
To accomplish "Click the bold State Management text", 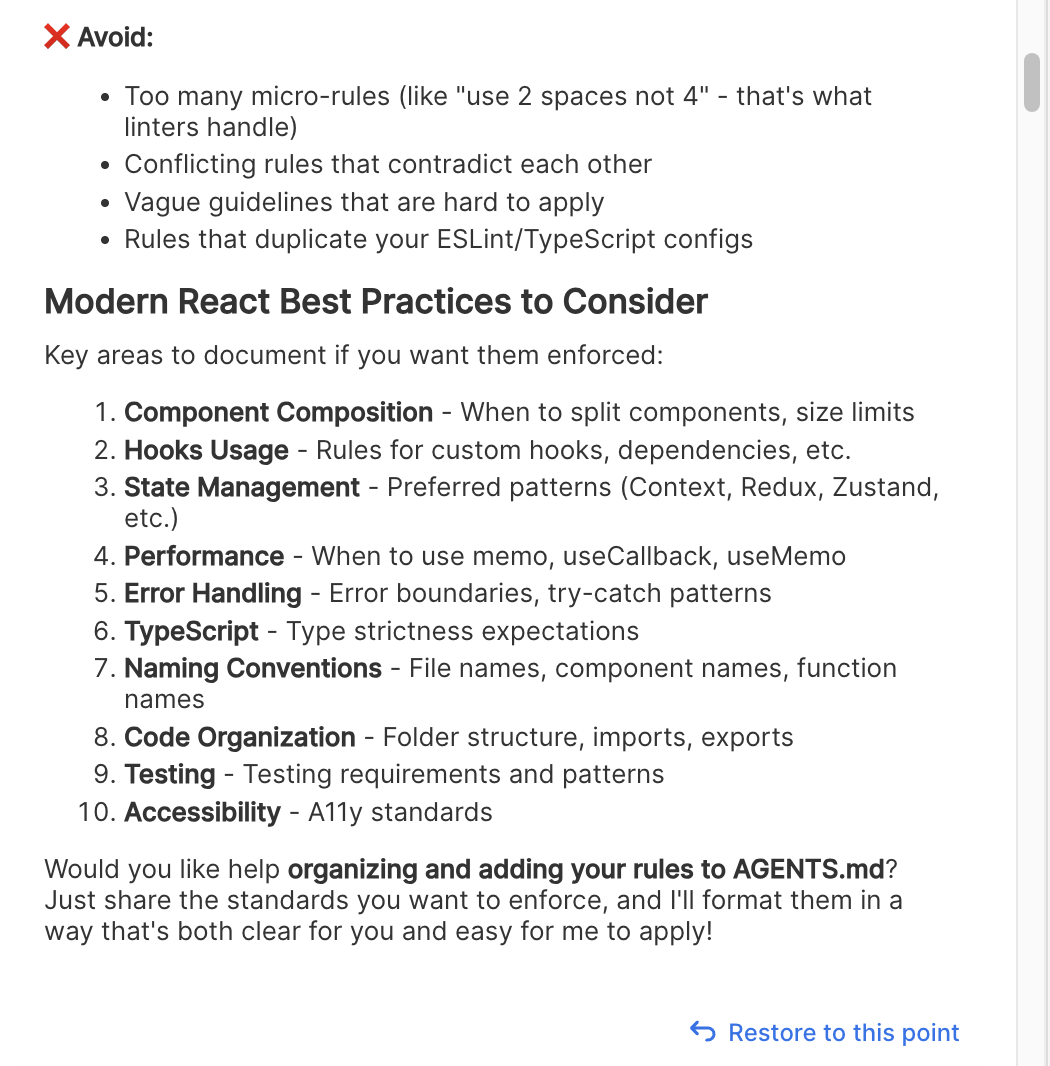I will [x=241, y=487].
